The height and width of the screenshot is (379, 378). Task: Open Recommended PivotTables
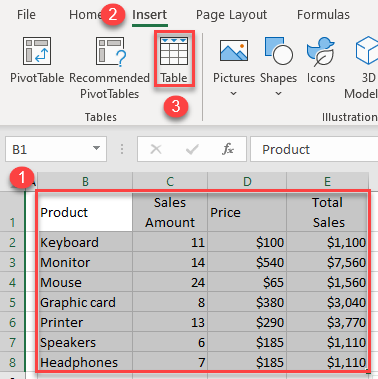tap(109, 68)
